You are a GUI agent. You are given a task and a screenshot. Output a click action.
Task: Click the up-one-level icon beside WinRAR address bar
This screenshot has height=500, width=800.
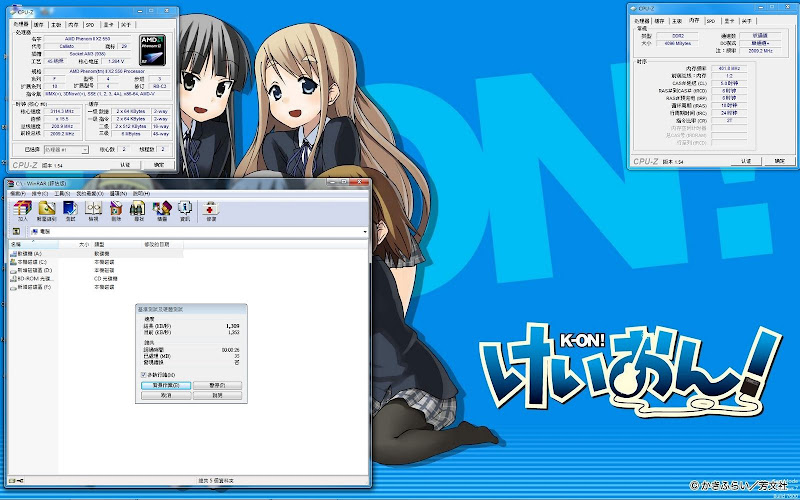coord(16,232)
